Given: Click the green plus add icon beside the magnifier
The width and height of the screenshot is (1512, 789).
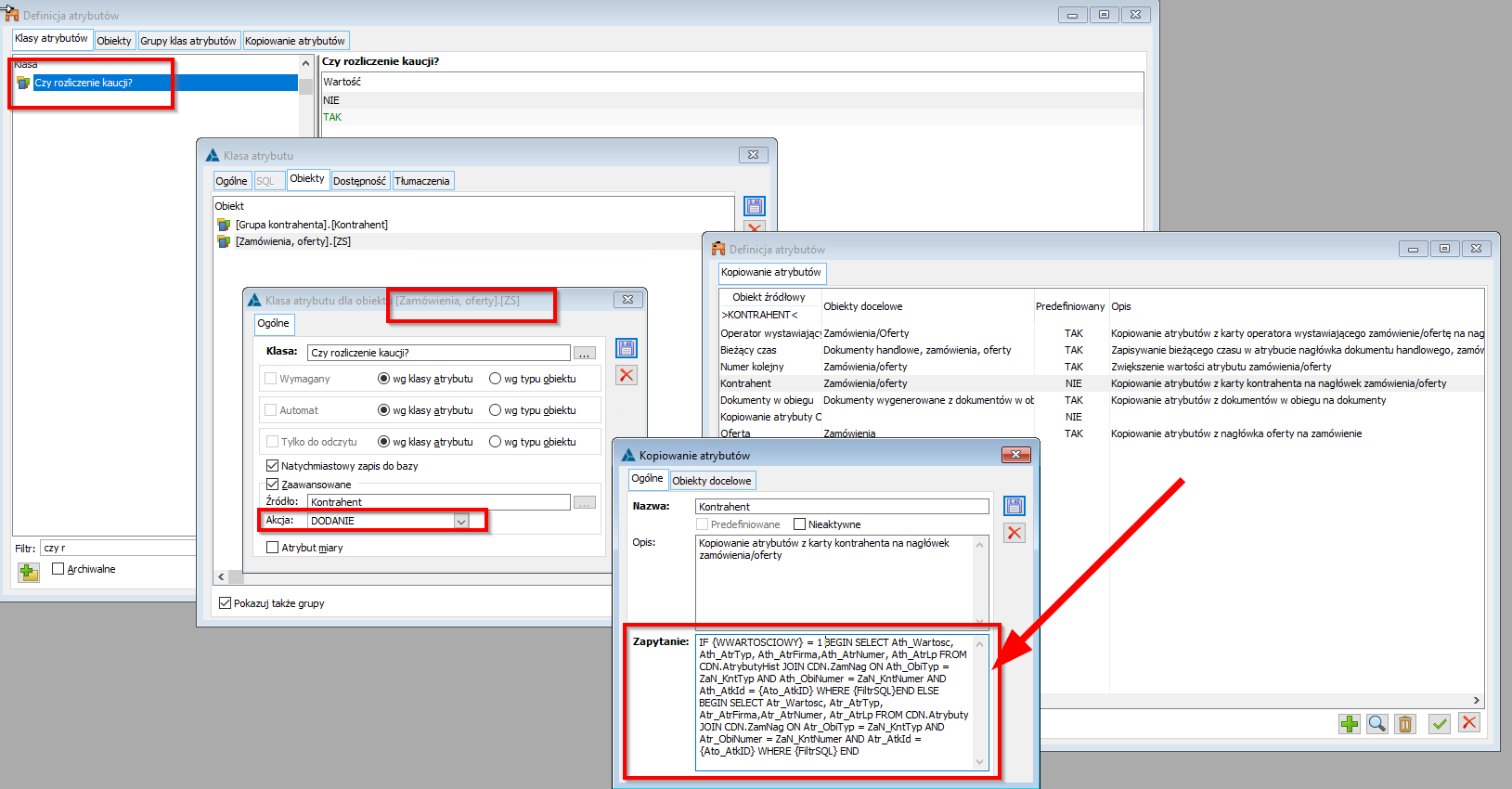Looking at the screenshot, I should coord(1349,724).
